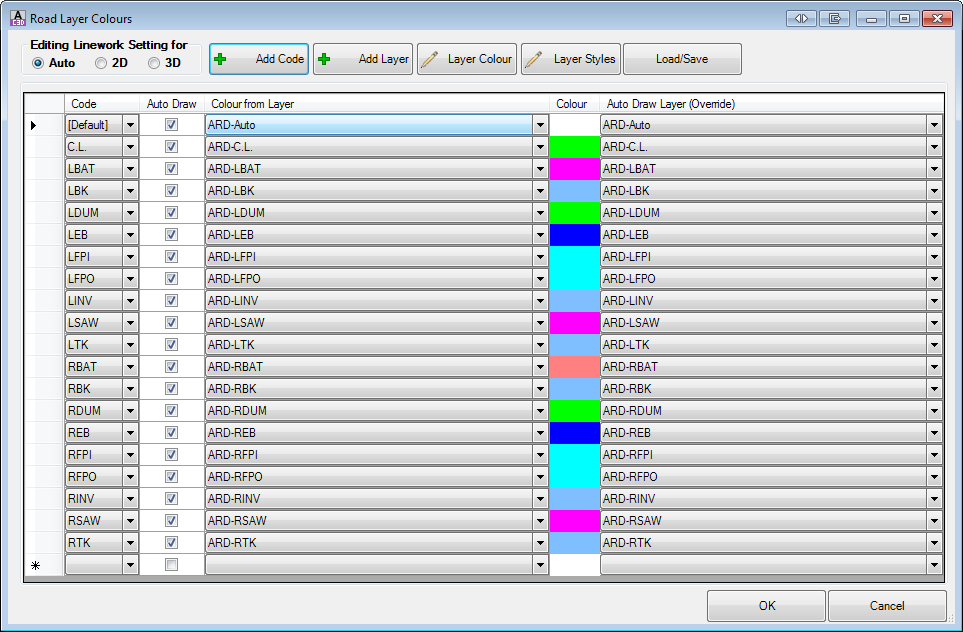Confirm the dialog with OK

(x=766, y=606)
